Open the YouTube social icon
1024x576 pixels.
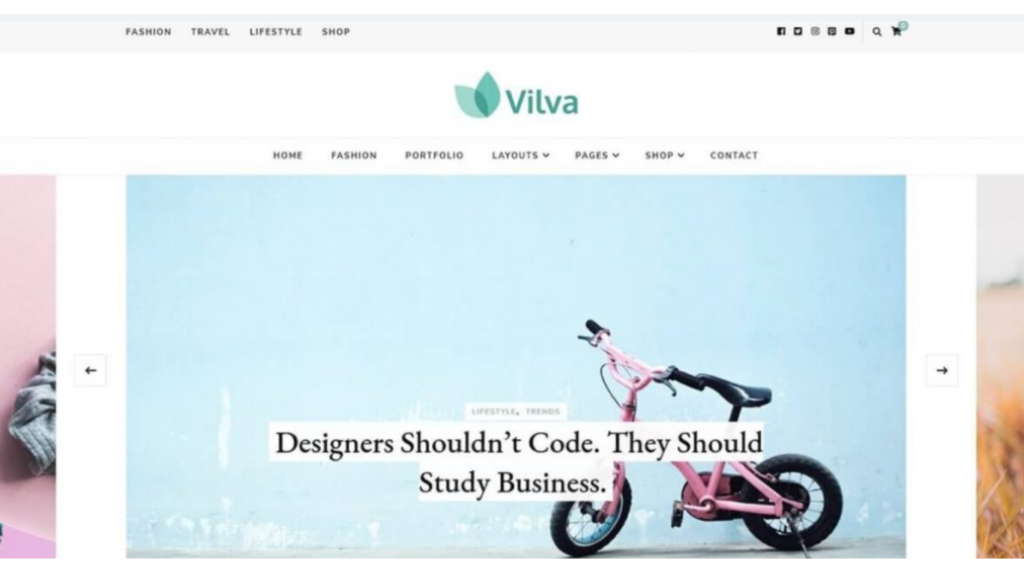click(850, 31)
